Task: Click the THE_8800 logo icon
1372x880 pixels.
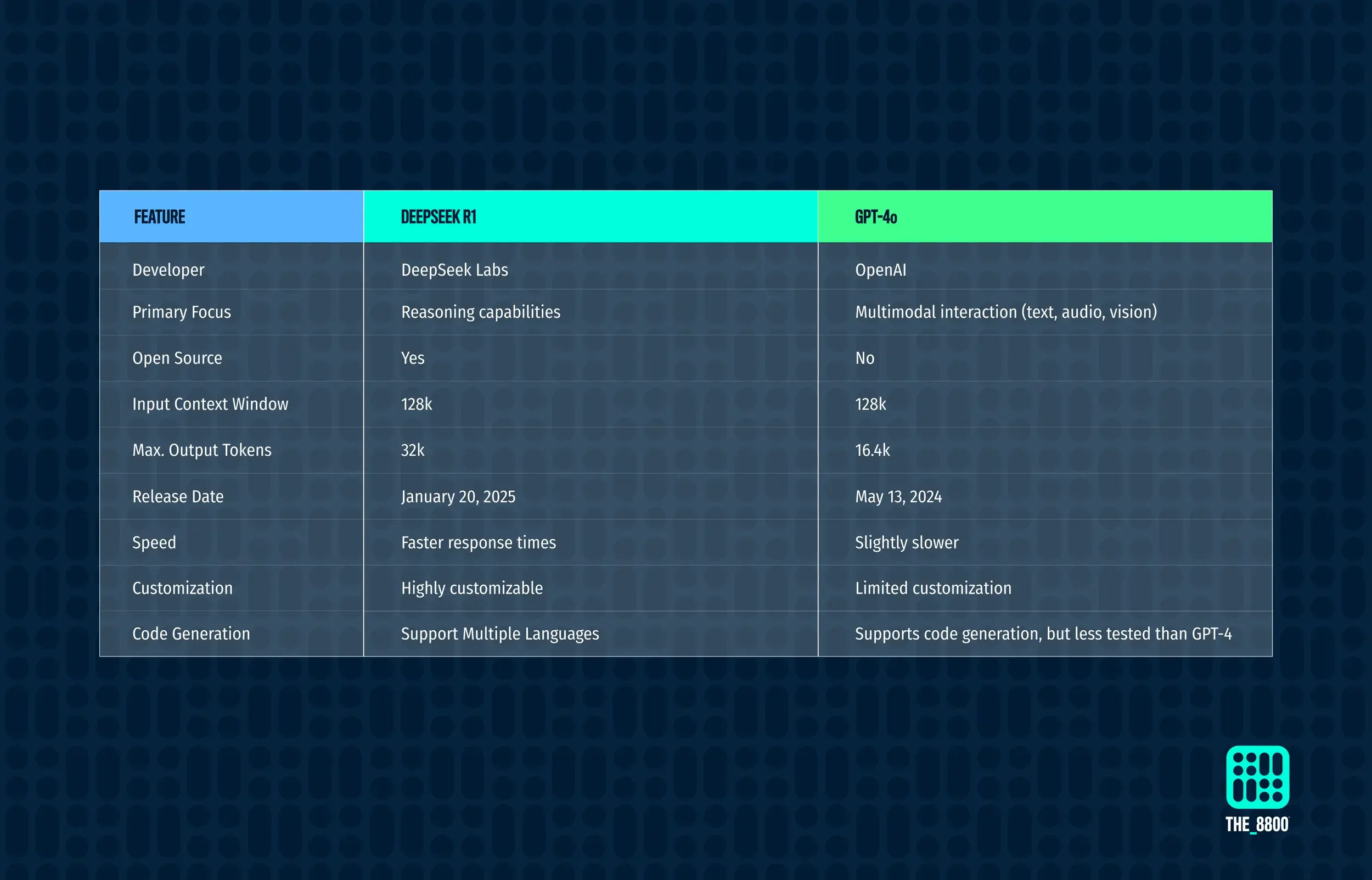Action: pos(1257,777)
